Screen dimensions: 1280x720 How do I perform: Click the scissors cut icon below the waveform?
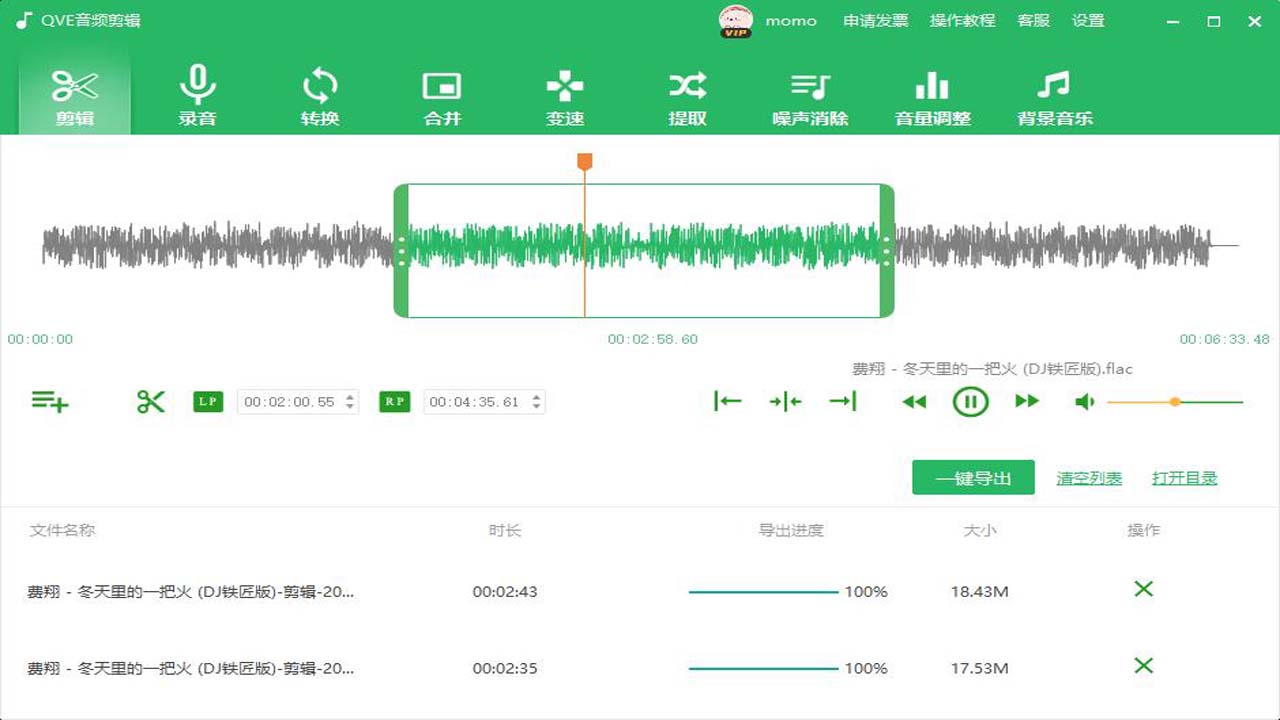click(150, 401)
